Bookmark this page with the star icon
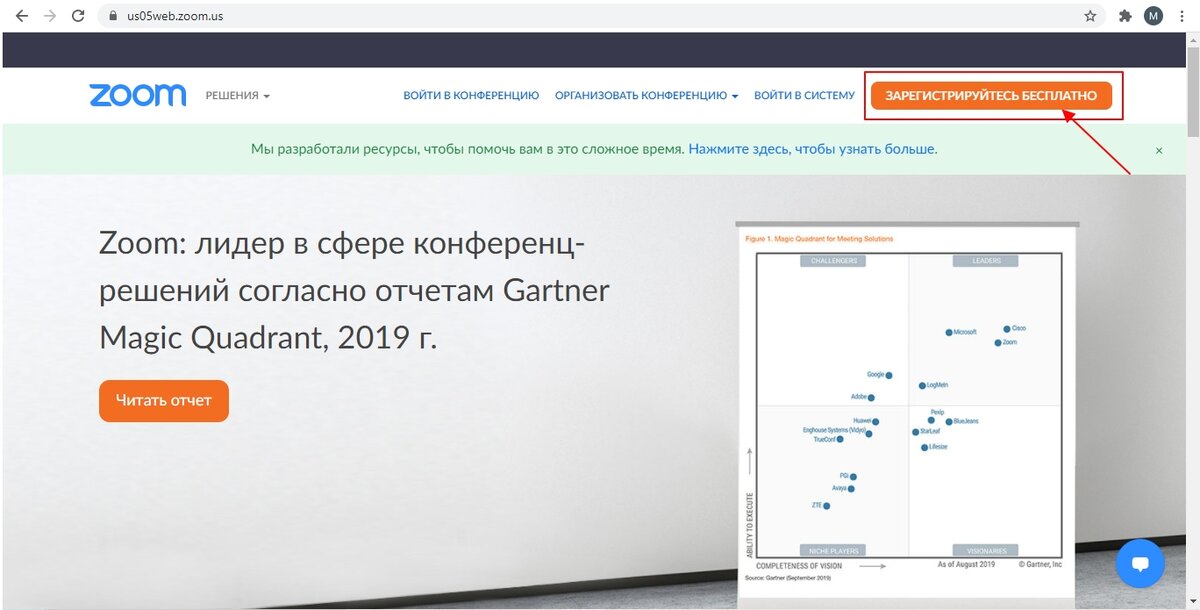This screenshot has height=610, width=1200. (1090, 16)
